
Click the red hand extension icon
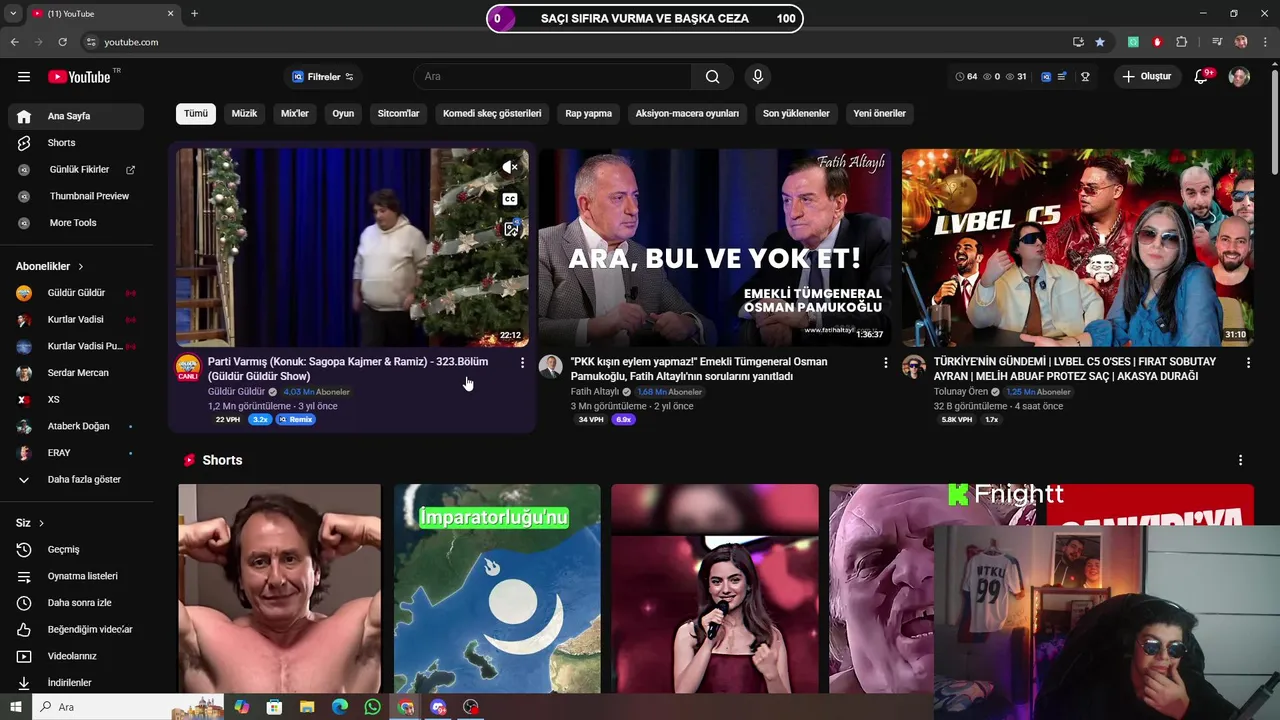1157,42
